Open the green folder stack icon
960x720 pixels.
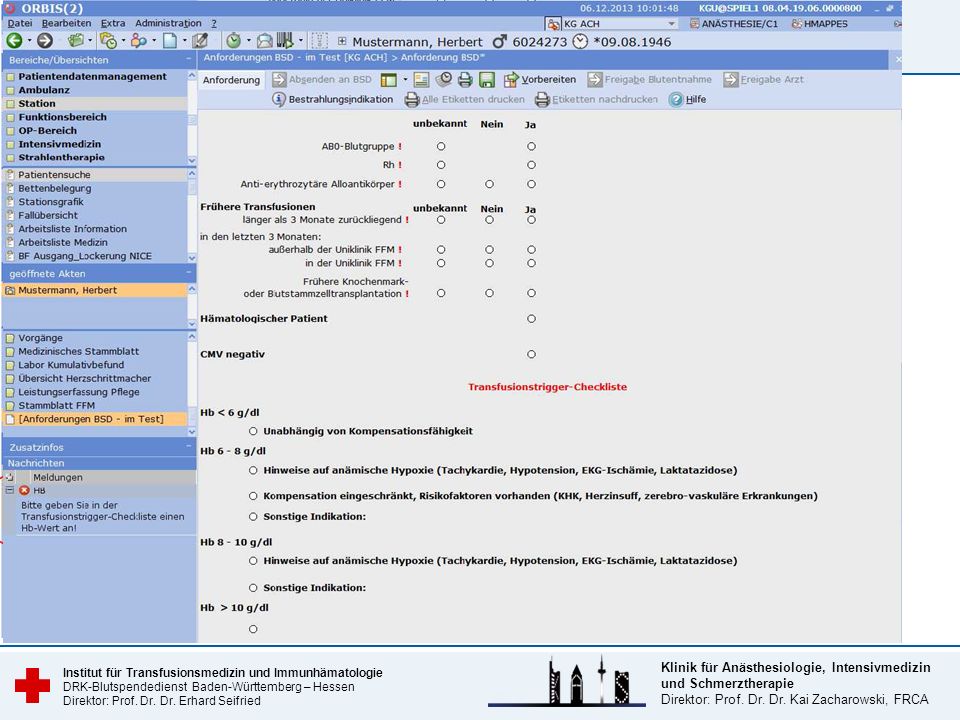point(76,41)
